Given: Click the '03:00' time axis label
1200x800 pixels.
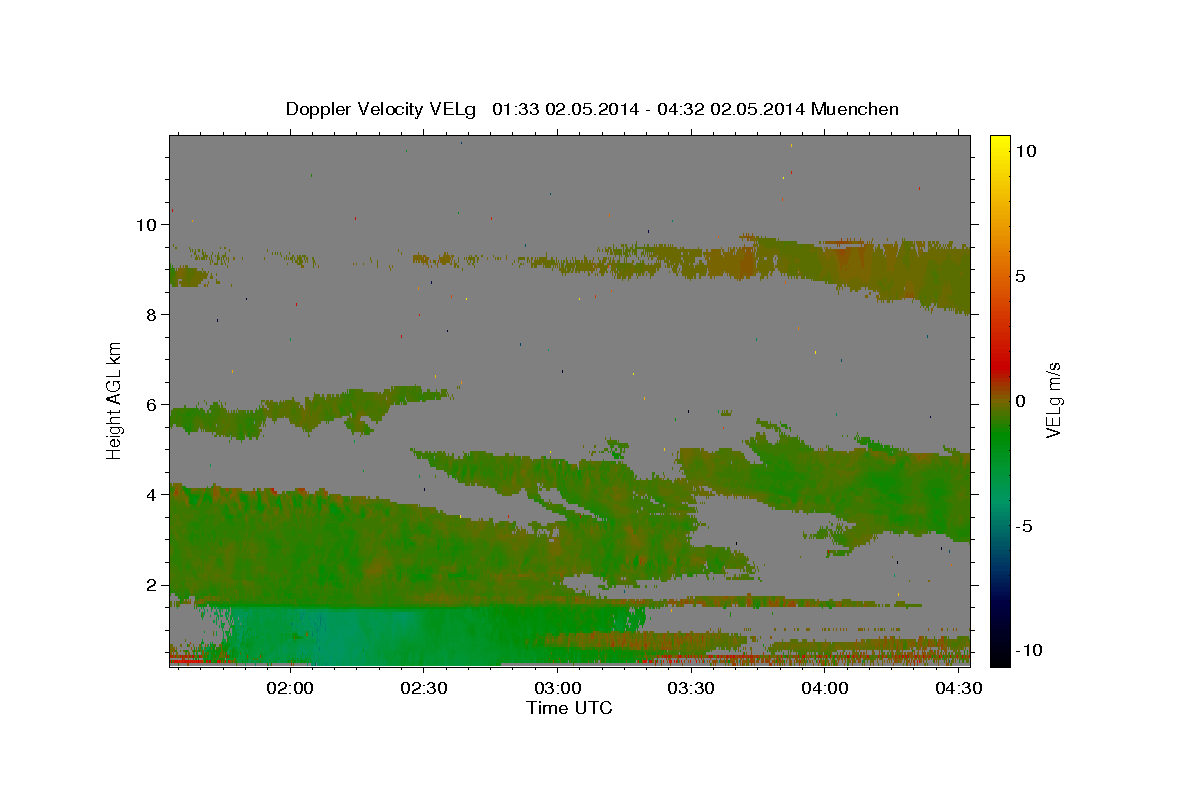Looking at the screenshot, I should [558, 689].
